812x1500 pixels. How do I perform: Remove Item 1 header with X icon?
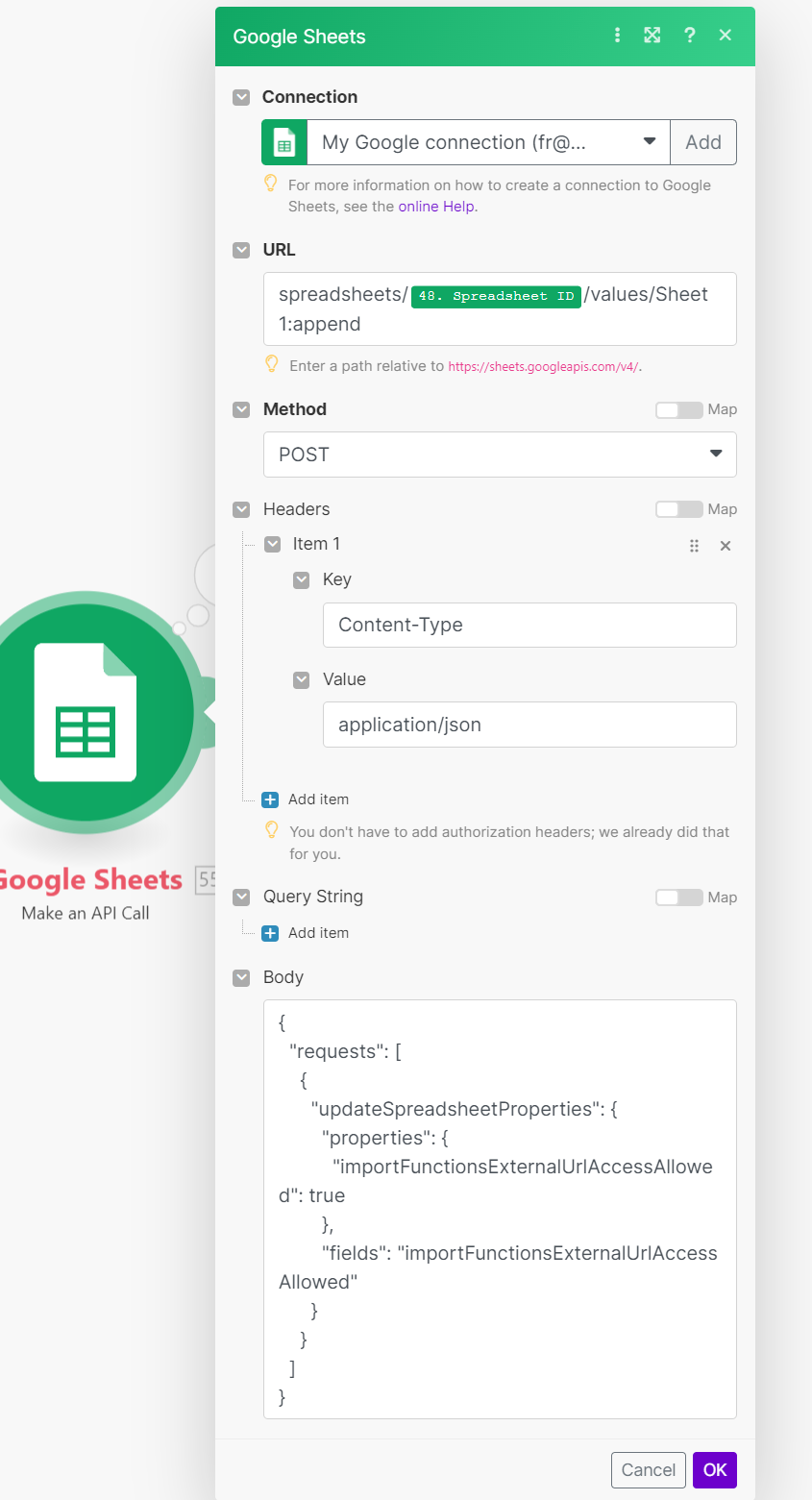pyautogui.click(x=726, y=546)
